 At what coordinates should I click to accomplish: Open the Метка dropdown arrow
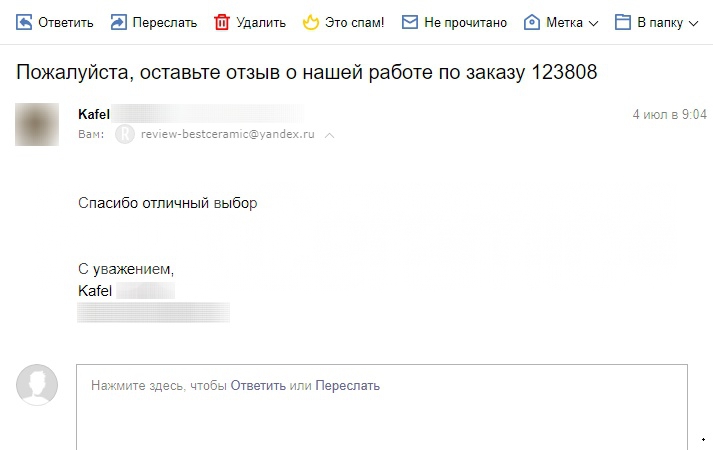[x=593, y=23]
